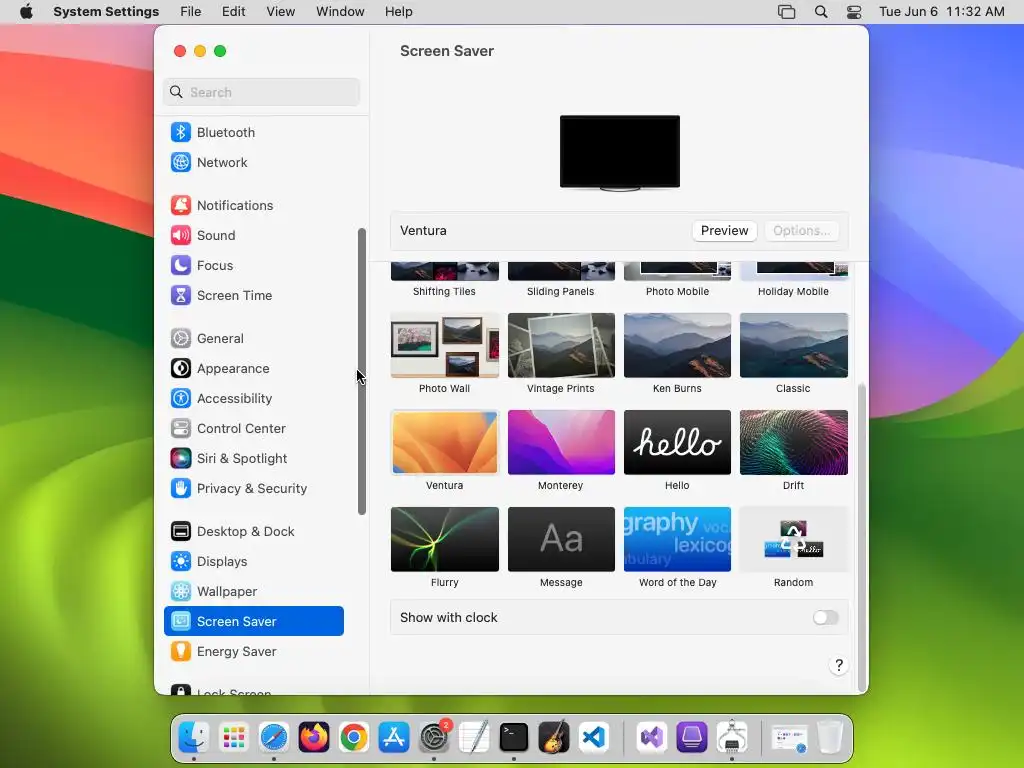1024x768 pixels.
Task: Open the Help menu
Action: [398, 12]
